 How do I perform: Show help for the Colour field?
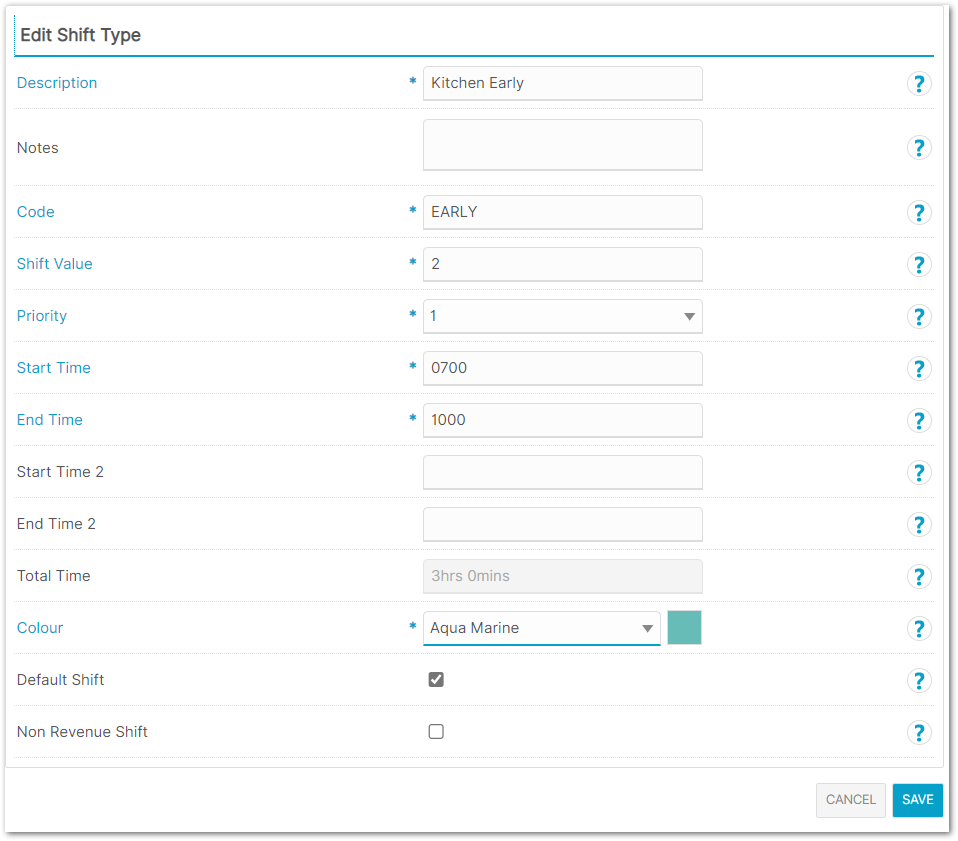point(919,628)
